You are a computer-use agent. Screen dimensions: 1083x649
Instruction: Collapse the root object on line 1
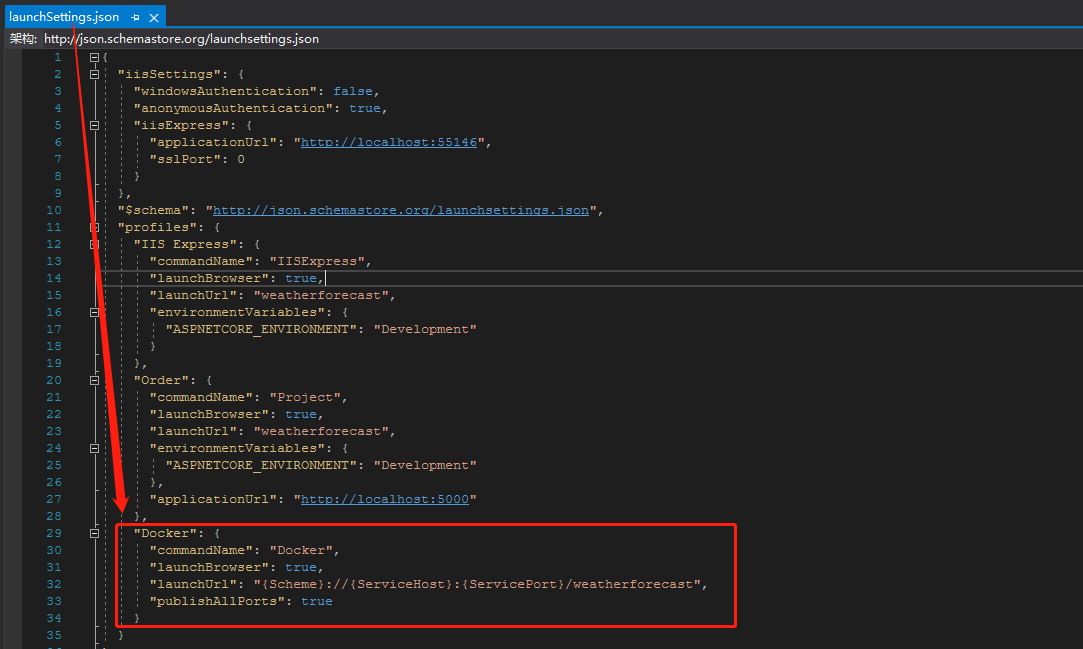tap(95, 57)
